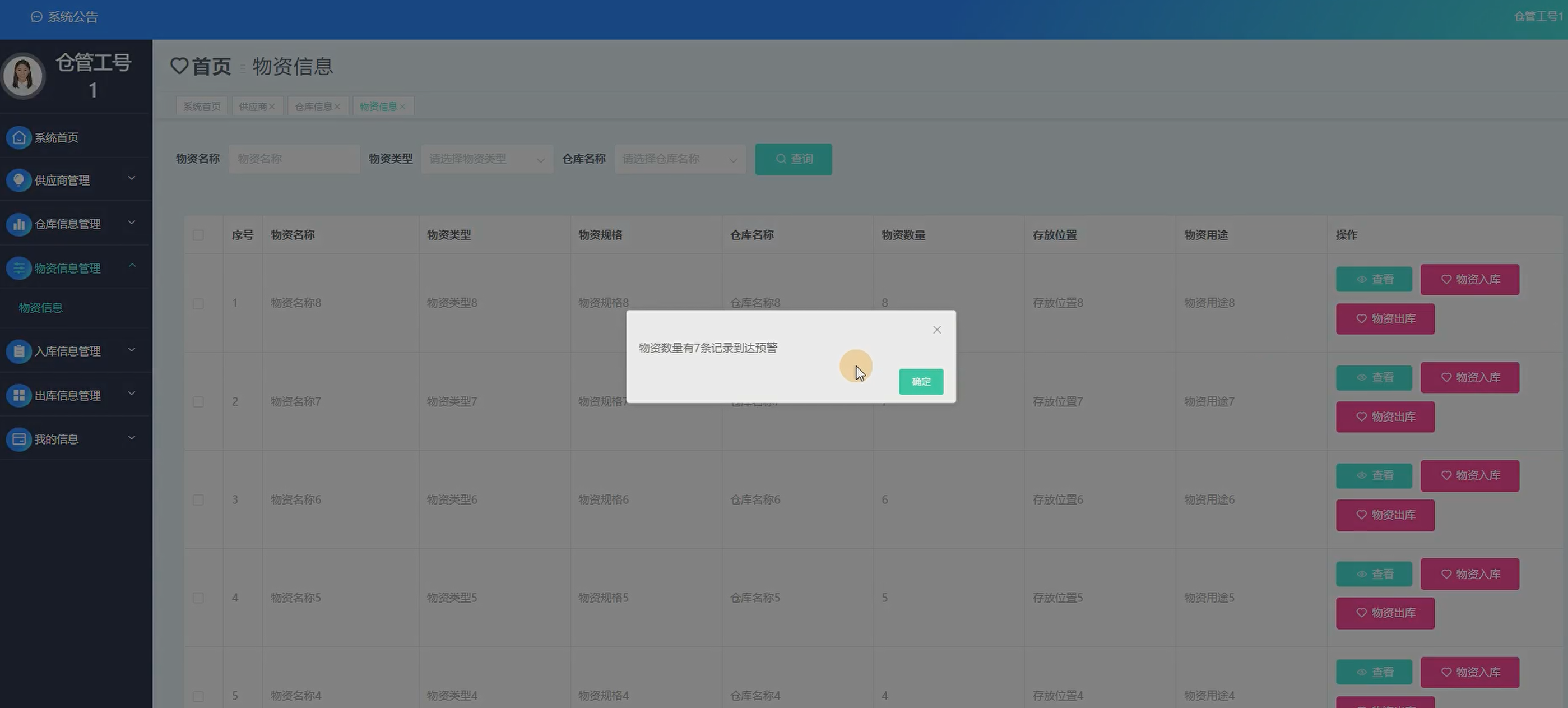1568x708 pixels.
Task: Click the 仓库信息管理 chart icon
Action: pos(19,224)
